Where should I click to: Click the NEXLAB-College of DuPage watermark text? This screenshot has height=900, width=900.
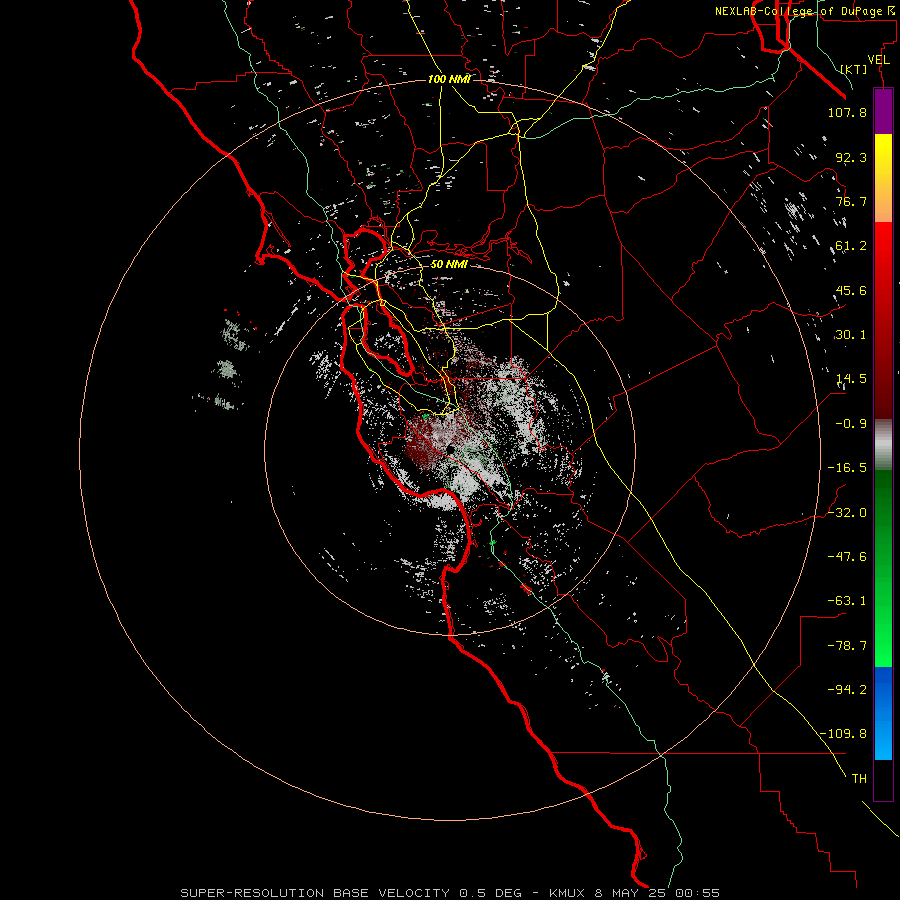tap(805, 11)
